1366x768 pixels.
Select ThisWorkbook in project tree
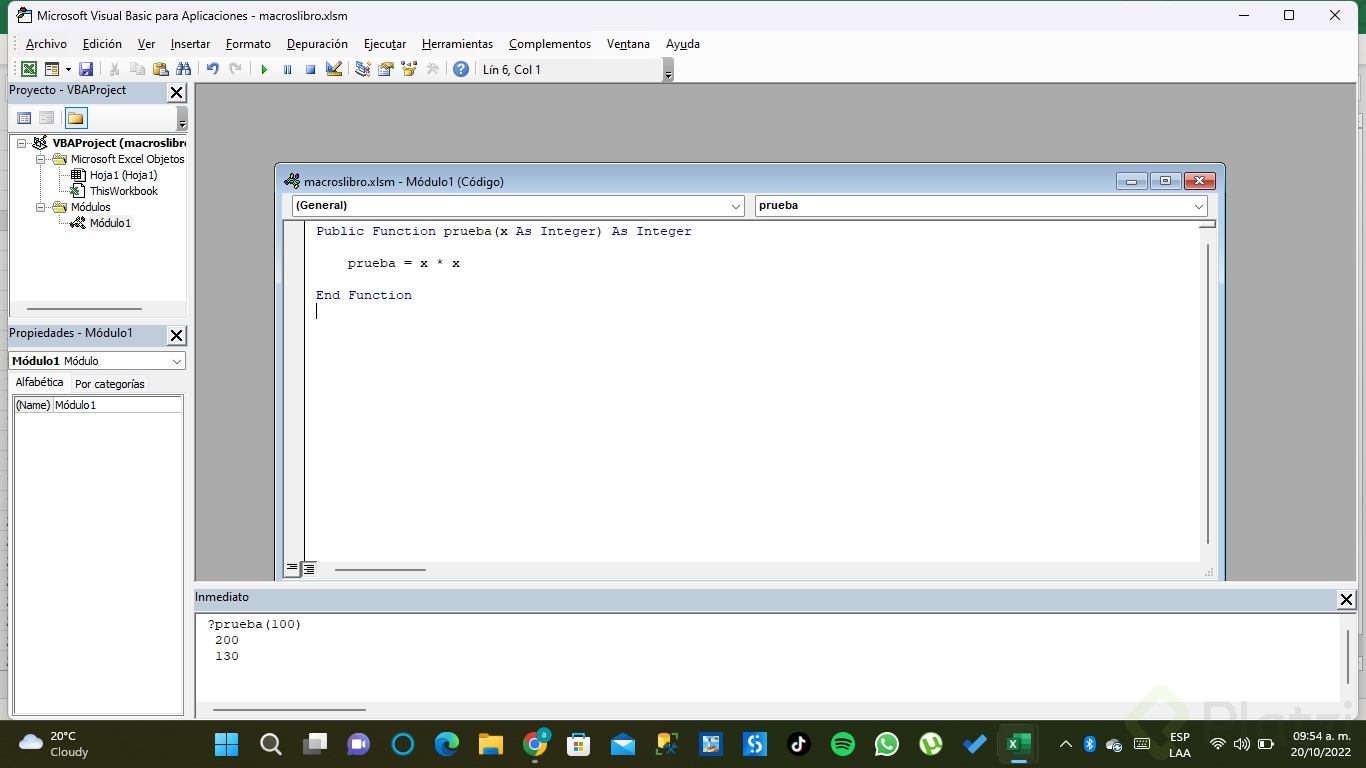[123, 191]
